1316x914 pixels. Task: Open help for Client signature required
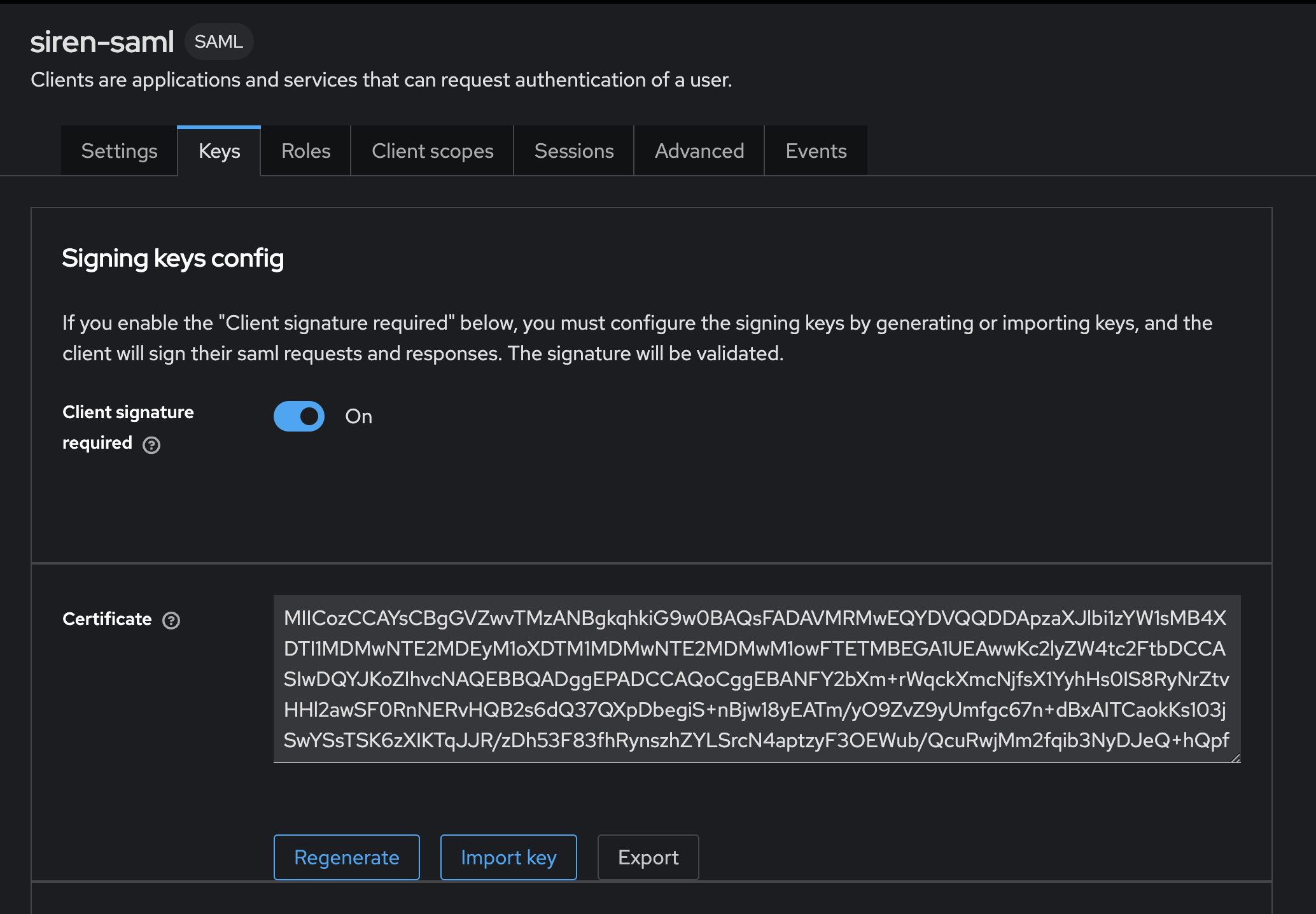tap(151, 446)
